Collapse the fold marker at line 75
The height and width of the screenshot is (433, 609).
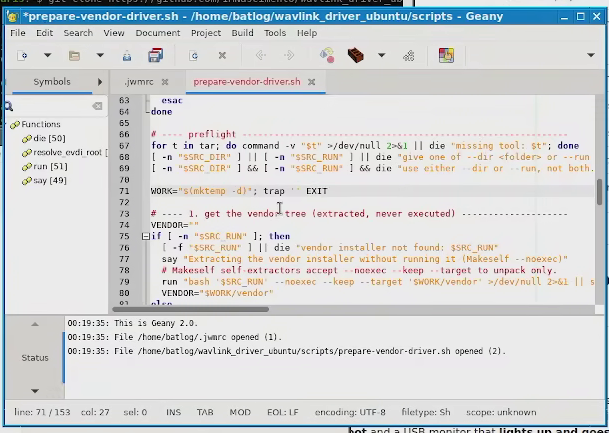point(146,236)
